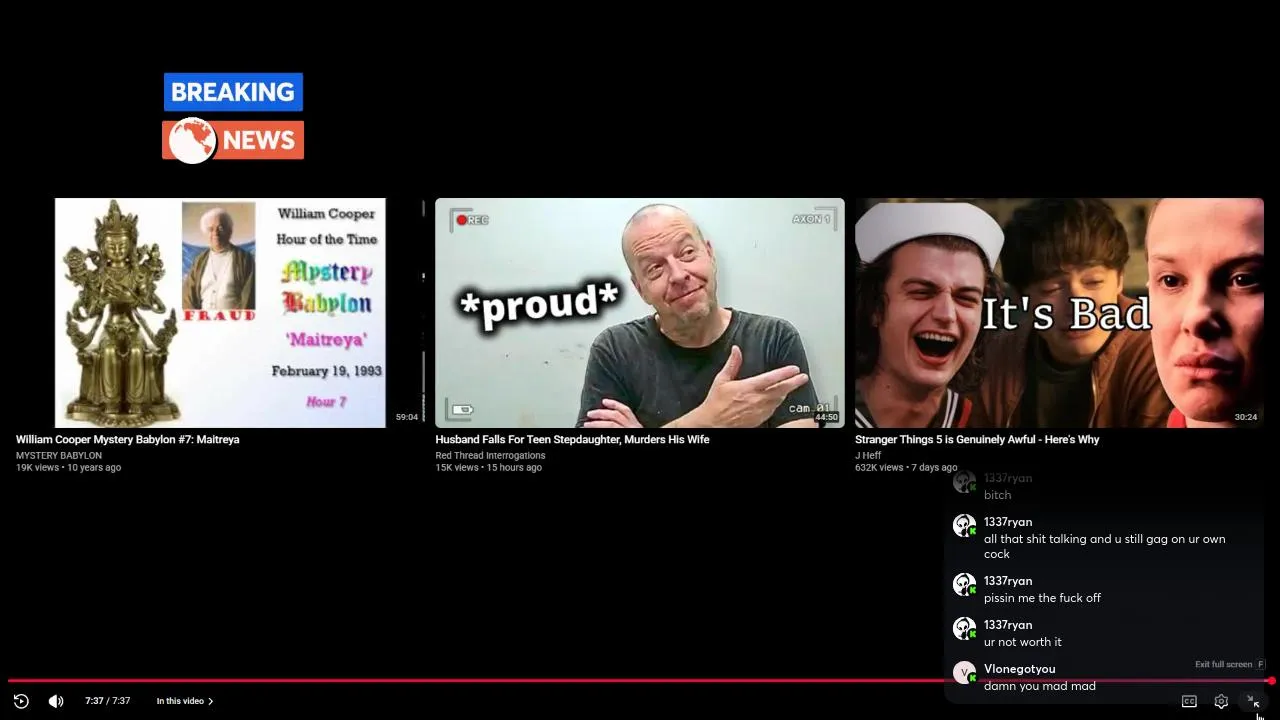Screen dimensions: 1280x720
Task: Click 1337ryan avatar beside 'ur not worth it'
Action: pyautogui.click(x=964, y=629)
